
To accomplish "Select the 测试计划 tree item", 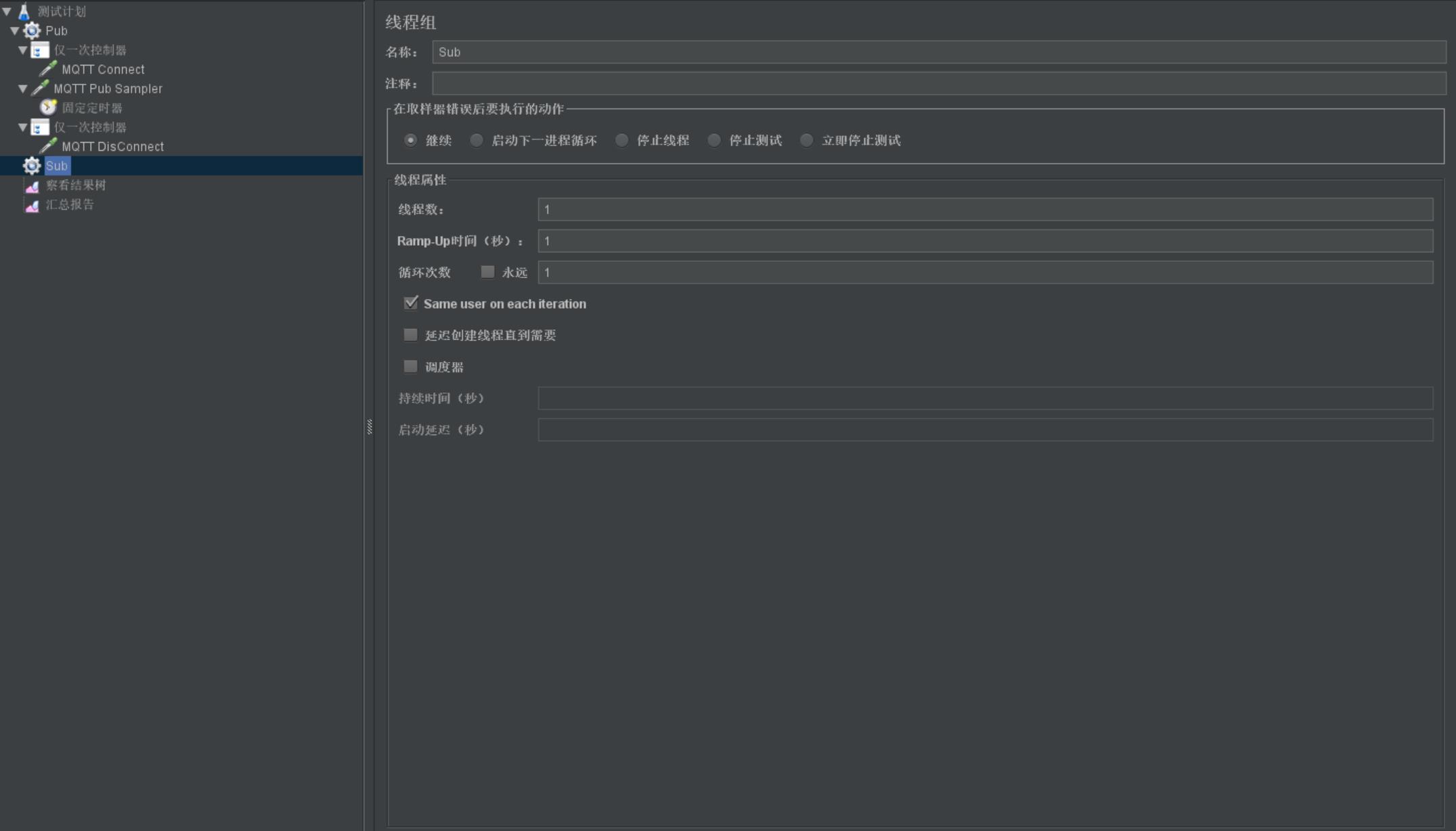I will (x=62, y=12).
